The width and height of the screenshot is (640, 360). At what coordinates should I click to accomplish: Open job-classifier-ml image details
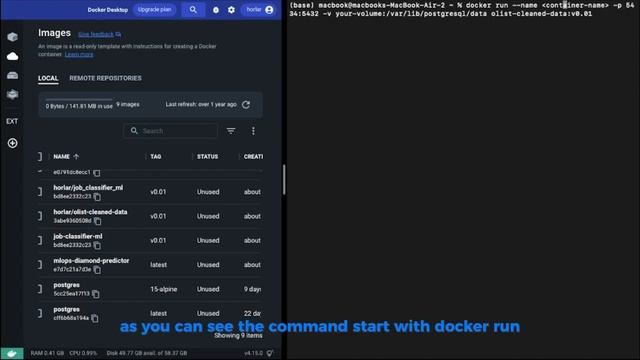pyautogui.click(x=78, y=236)
